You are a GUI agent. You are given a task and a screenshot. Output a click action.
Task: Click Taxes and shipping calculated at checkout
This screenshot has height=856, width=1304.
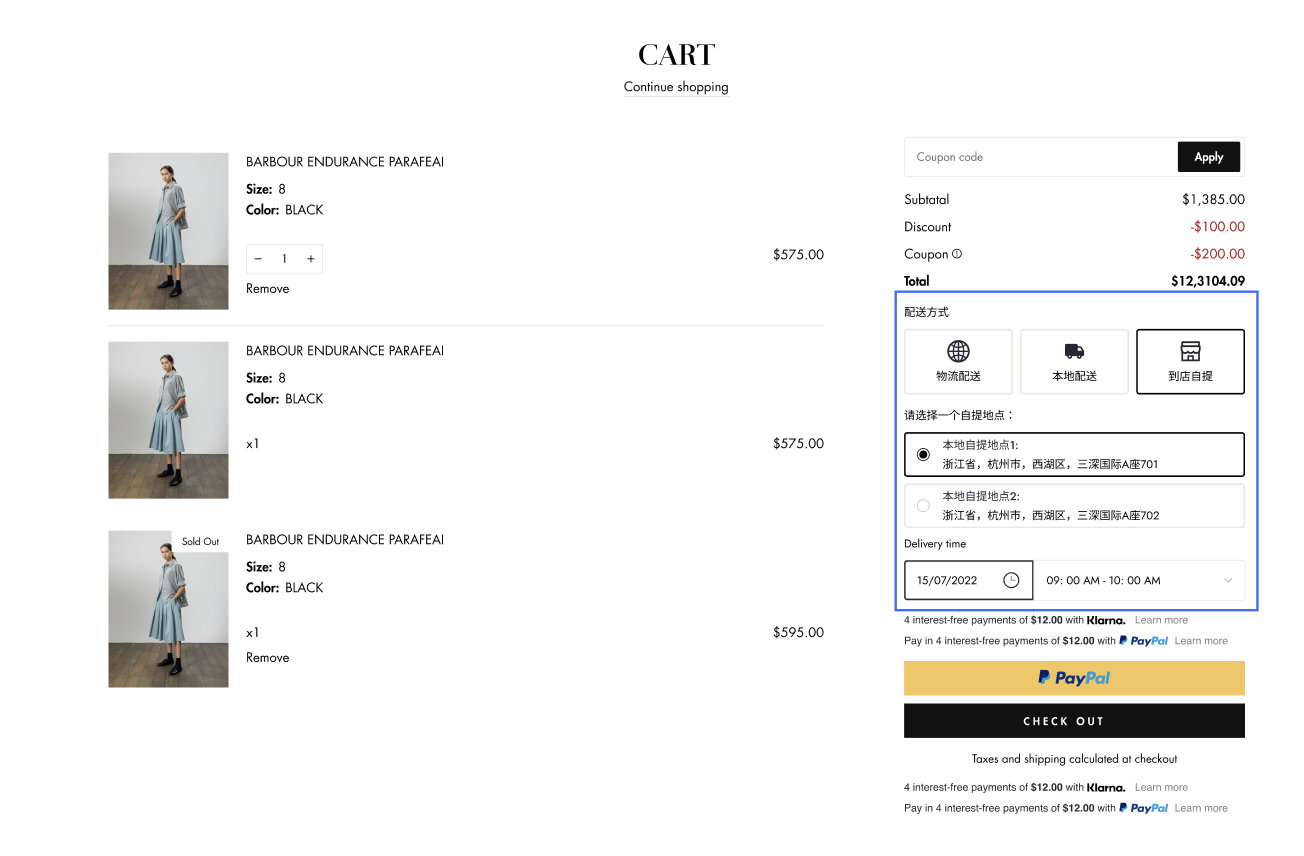[1074, 759]
